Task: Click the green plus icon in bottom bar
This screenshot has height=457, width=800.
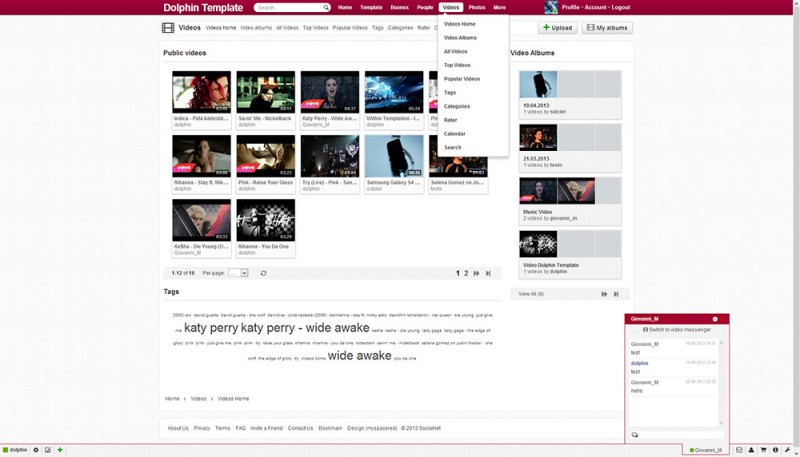Action: (x=60, y=450)
